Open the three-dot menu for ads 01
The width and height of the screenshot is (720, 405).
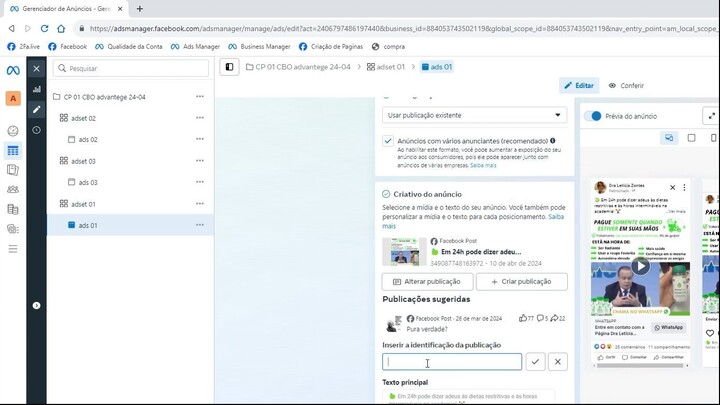(200, 225)
